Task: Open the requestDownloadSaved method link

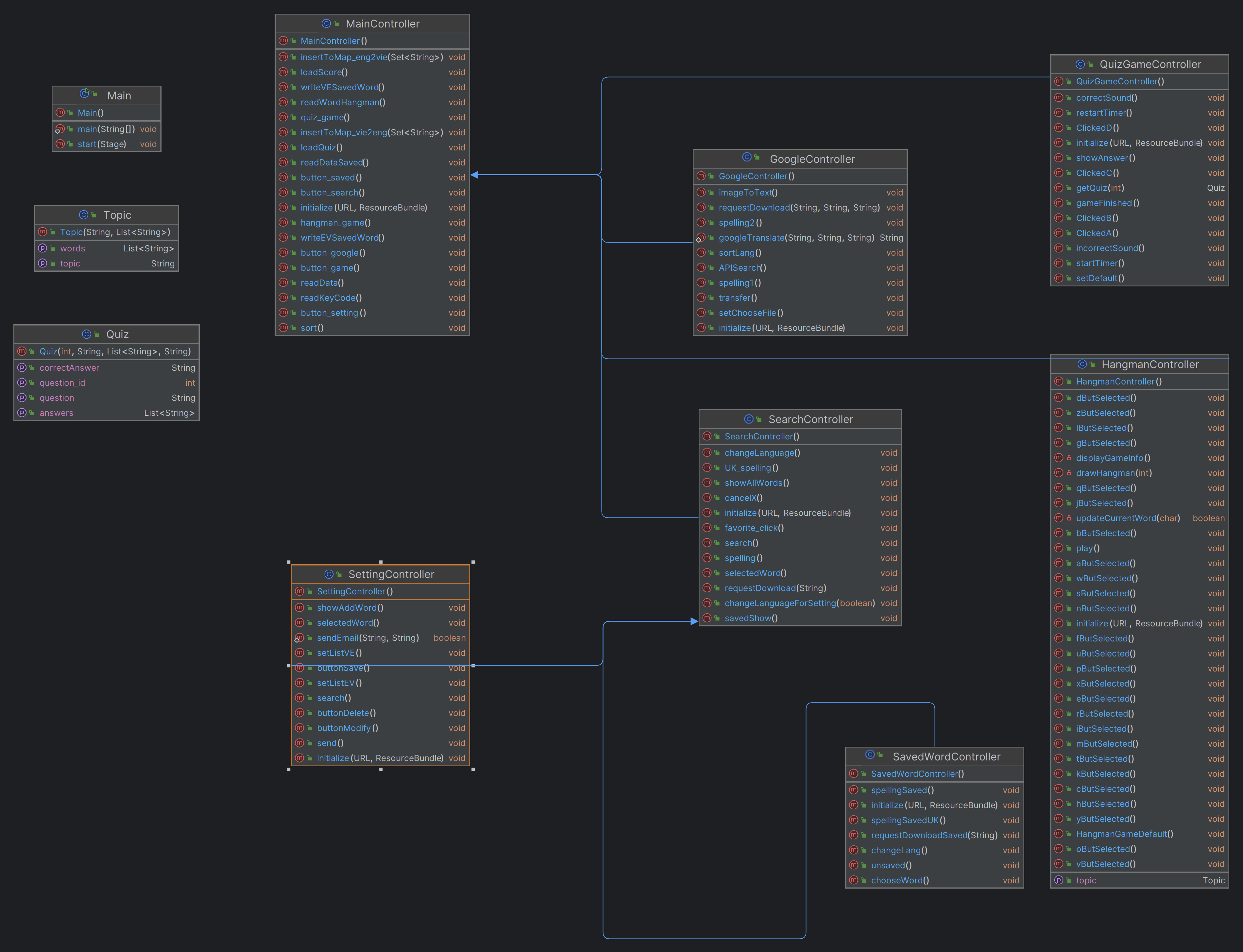Action: click(918, 835)
